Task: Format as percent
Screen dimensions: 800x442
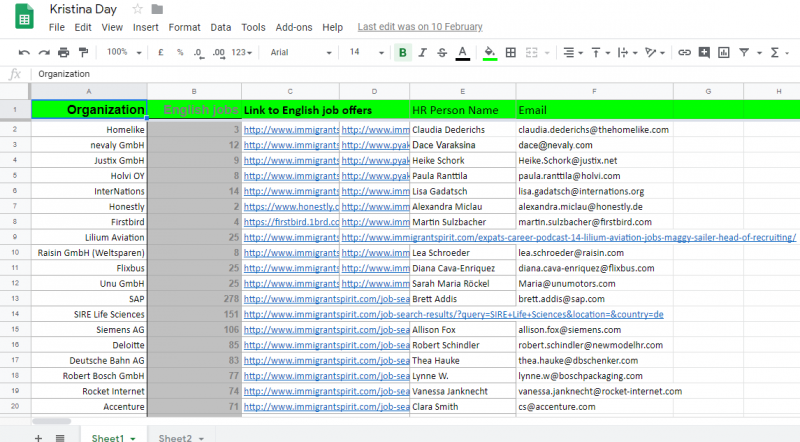Action: (180, 52)
